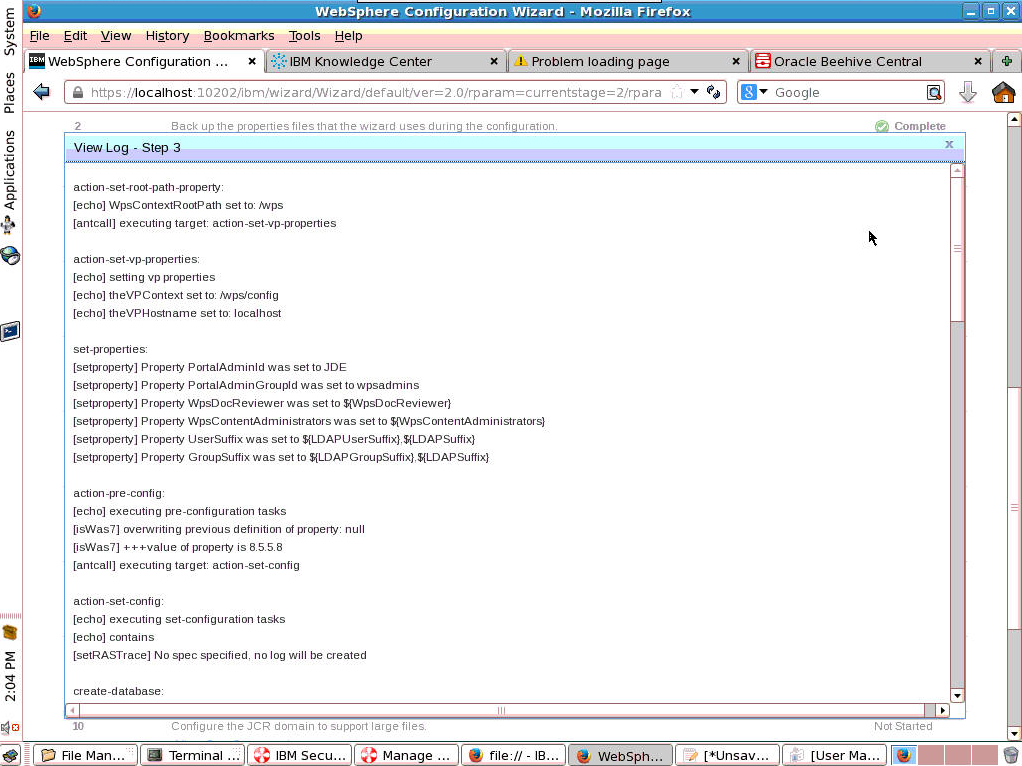Click the Complete status check icon
Screen dimensions: 1022x766
tap(881, 126)
